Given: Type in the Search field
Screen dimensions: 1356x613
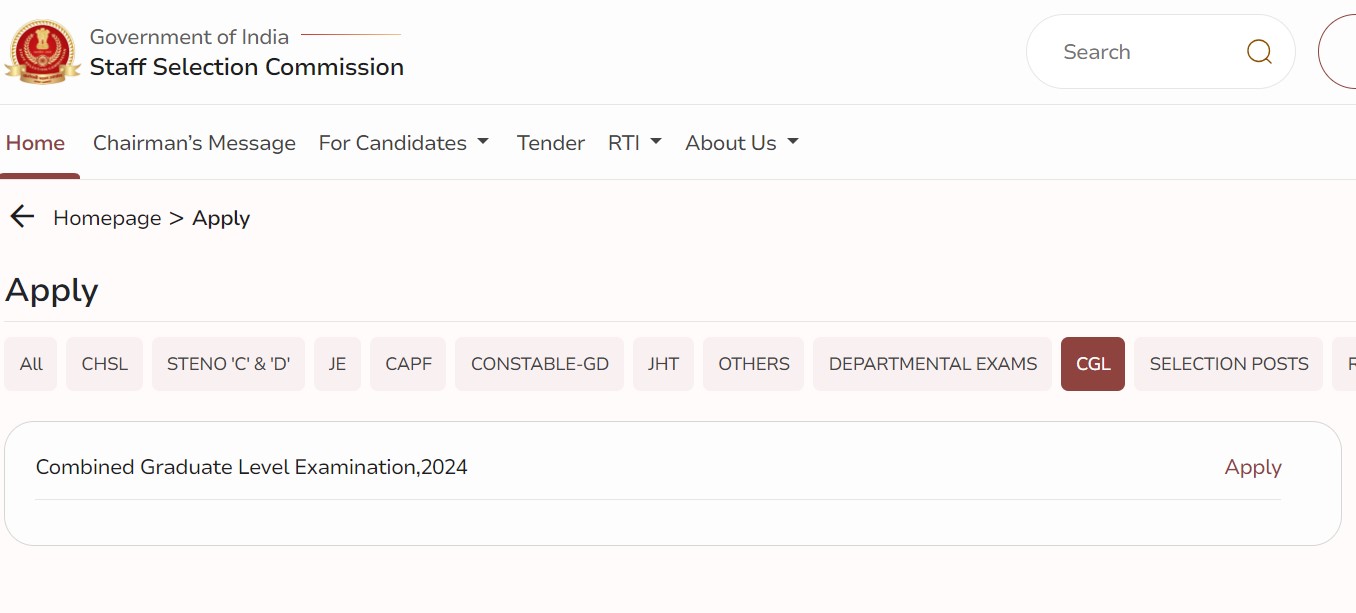Looking at the screenshot, I should click(x=1140, y=52).
